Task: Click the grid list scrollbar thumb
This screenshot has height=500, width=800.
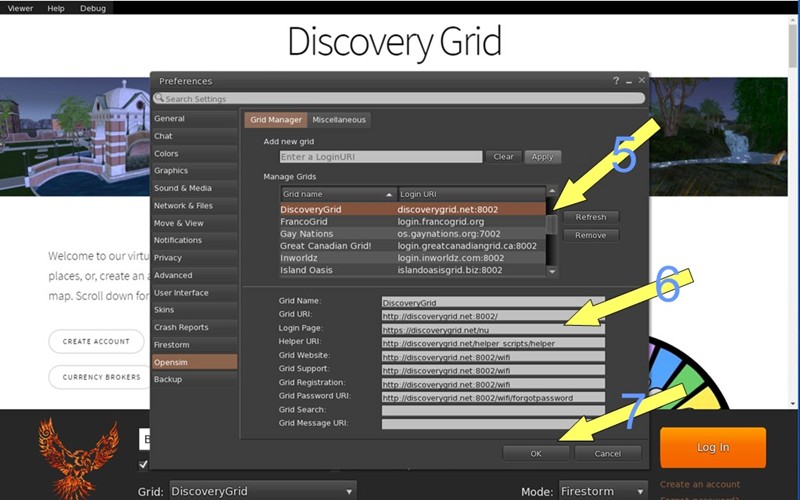Action: pyautogui.click(x=552, y=223)
